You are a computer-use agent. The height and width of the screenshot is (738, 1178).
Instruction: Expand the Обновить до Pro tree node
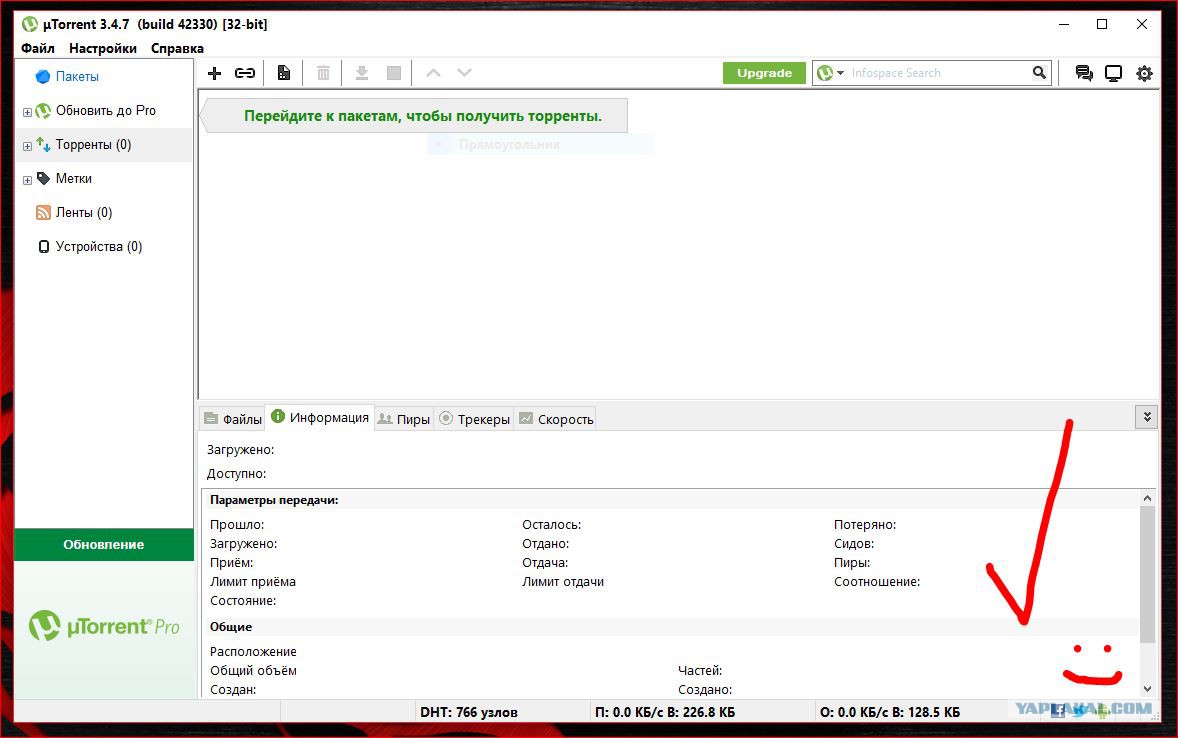point(27,112)
